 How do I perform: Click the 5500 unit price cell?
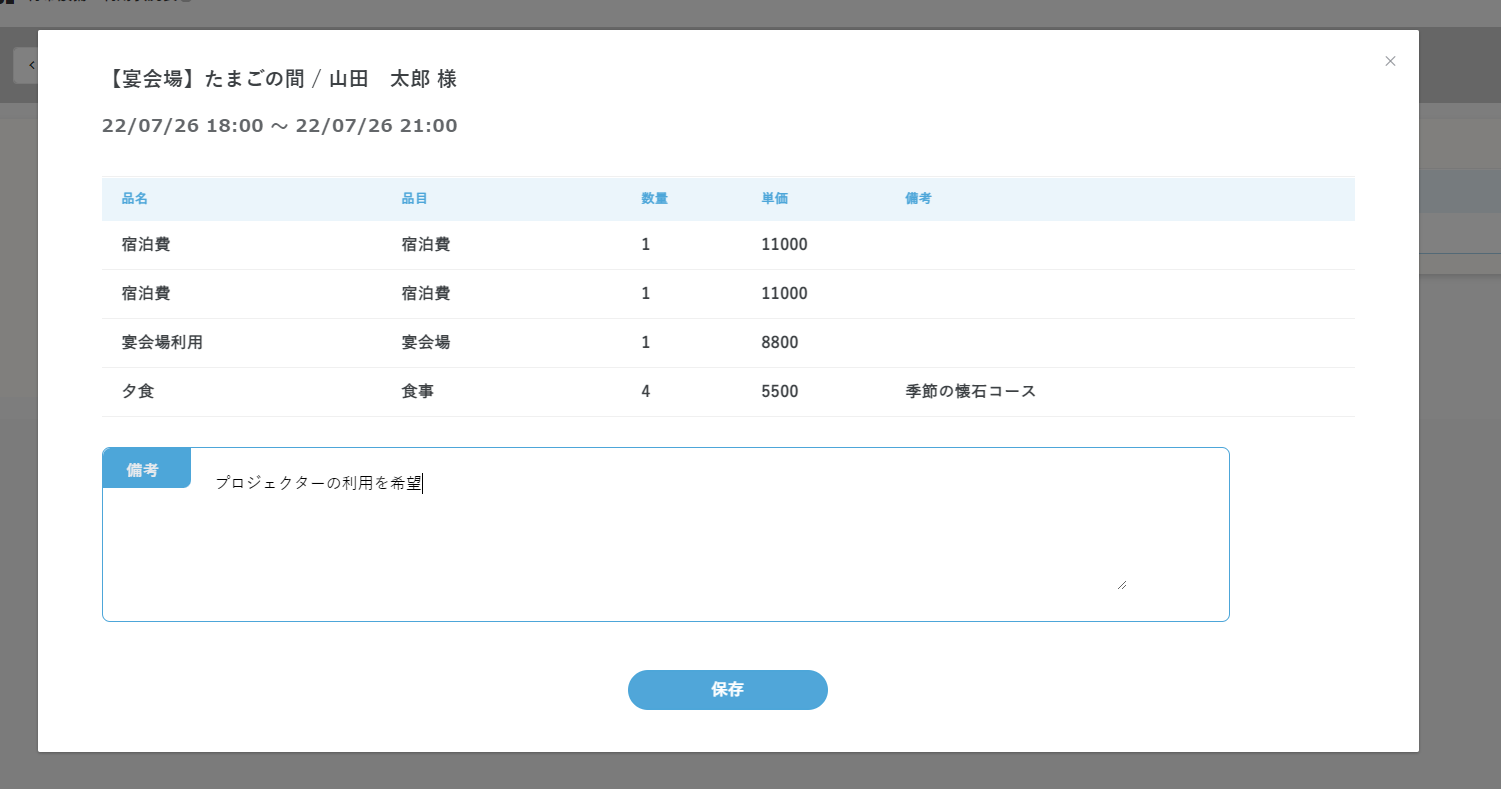779,391
